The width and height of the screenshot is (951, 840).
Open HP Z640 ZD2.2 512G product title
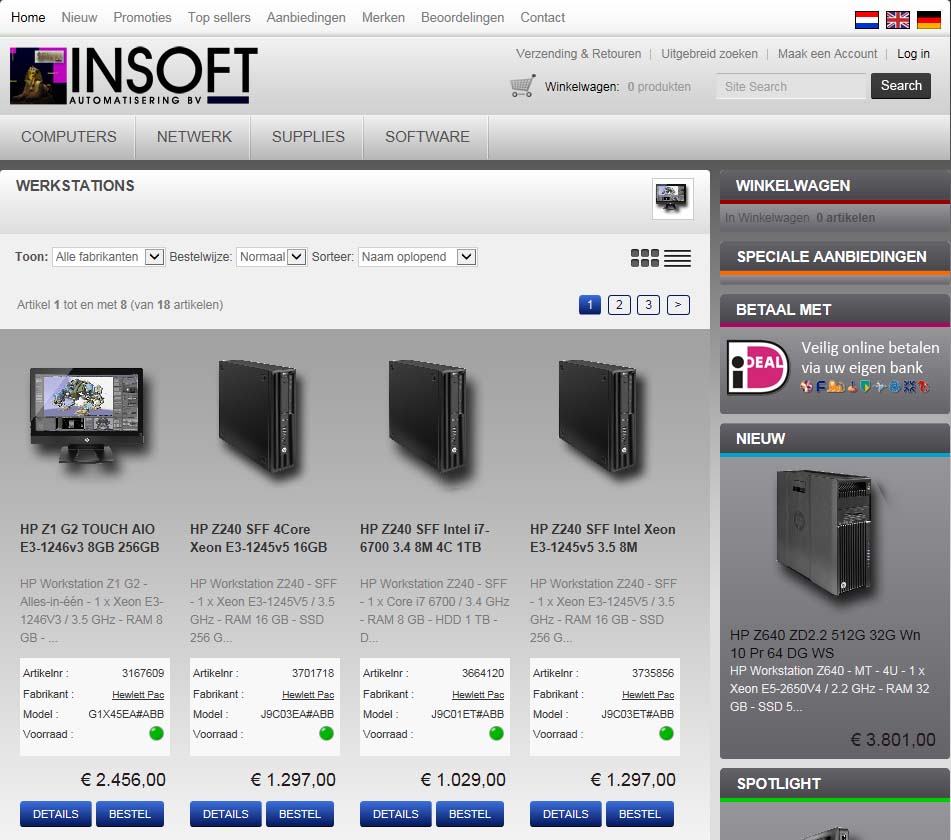[x=825, y=644]
